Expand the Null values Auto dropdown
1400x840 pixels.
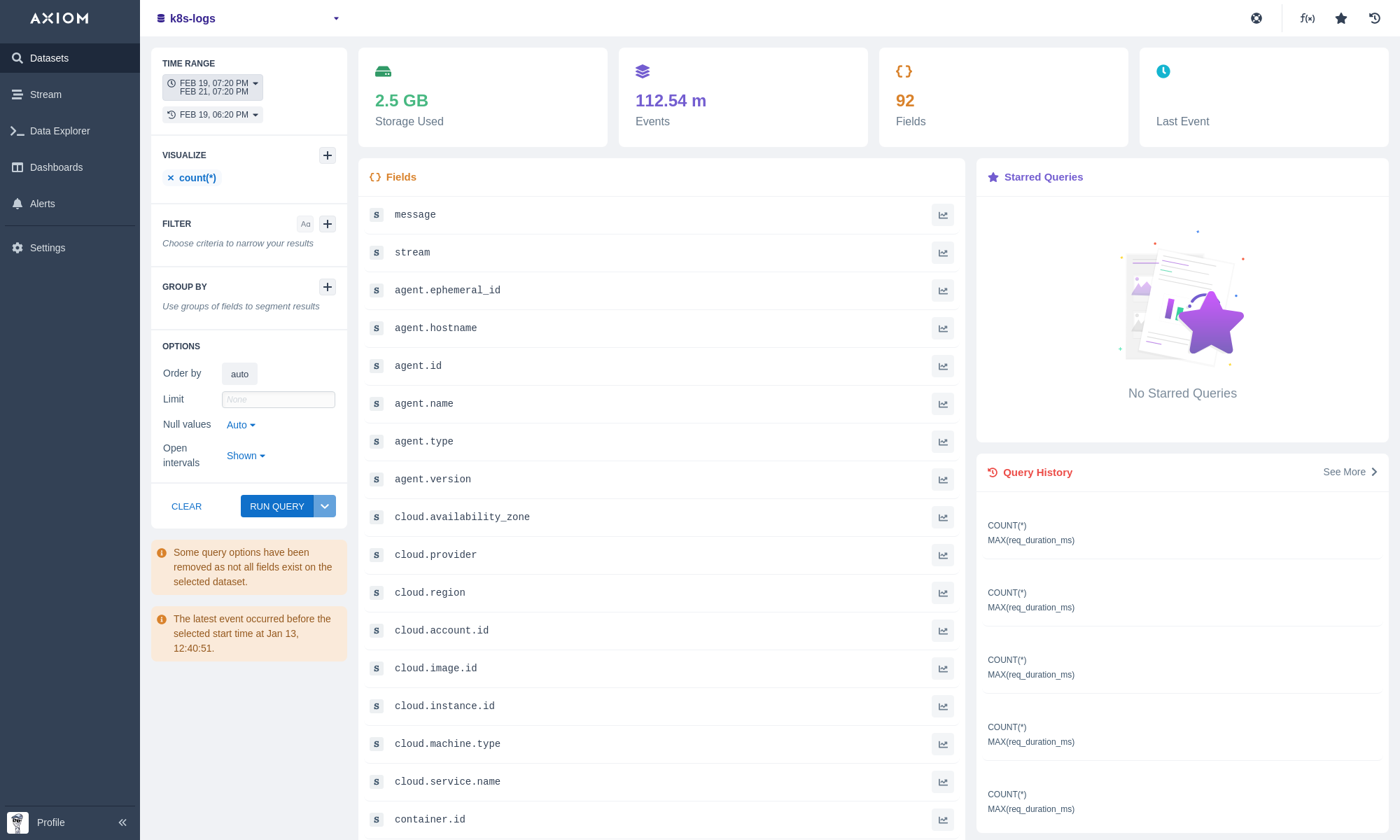coord(241,425)
